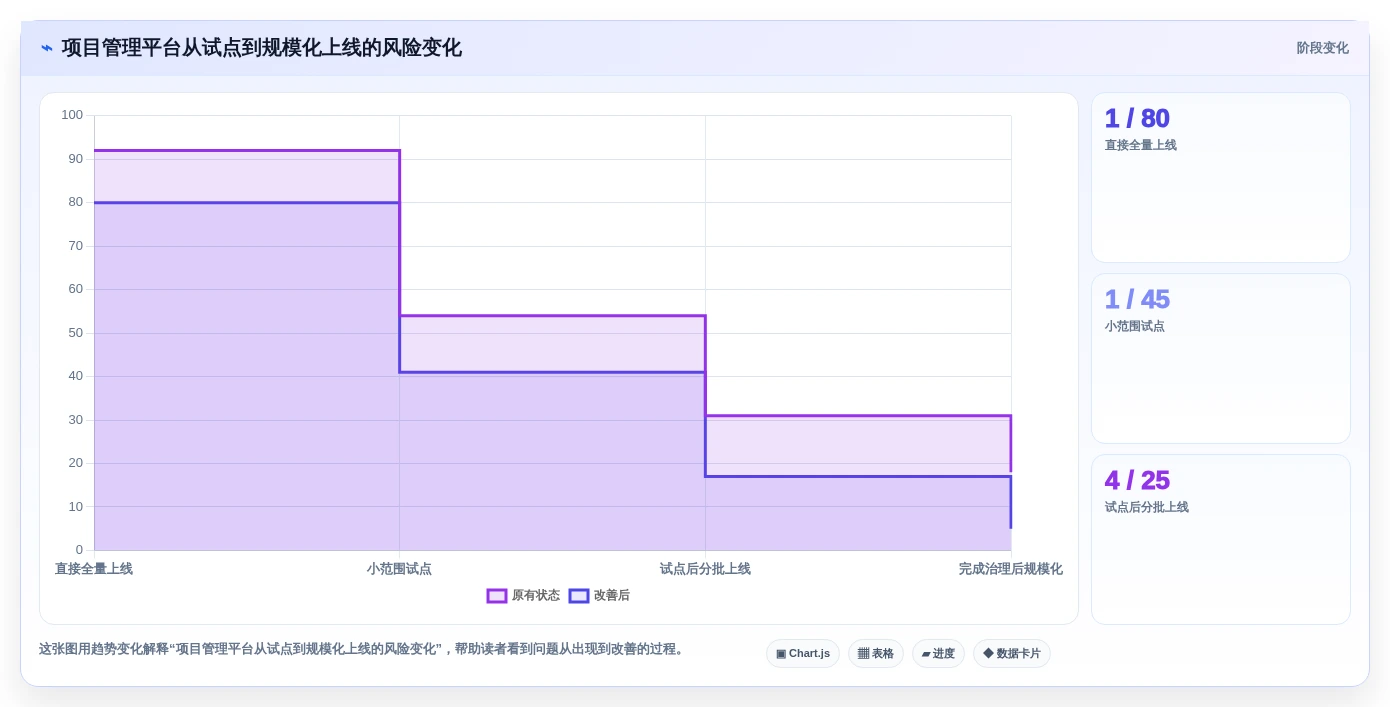Click the 原有状态 legend color box

[497, 596]
